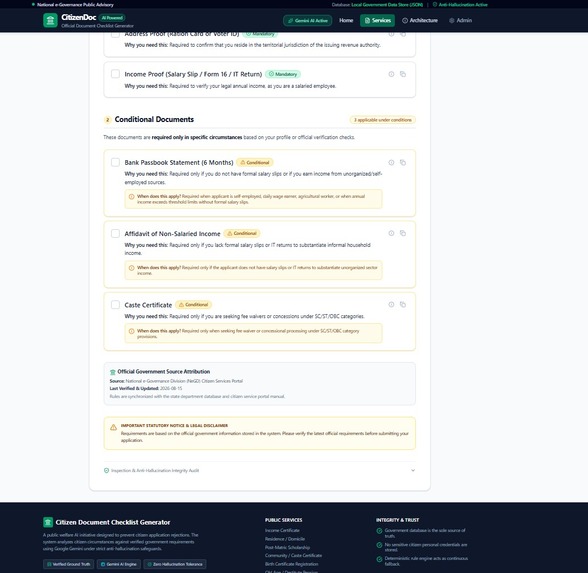Click the When does this apply icon under Caste Certificate
This screenshot has width=588, height=573.
131,331
